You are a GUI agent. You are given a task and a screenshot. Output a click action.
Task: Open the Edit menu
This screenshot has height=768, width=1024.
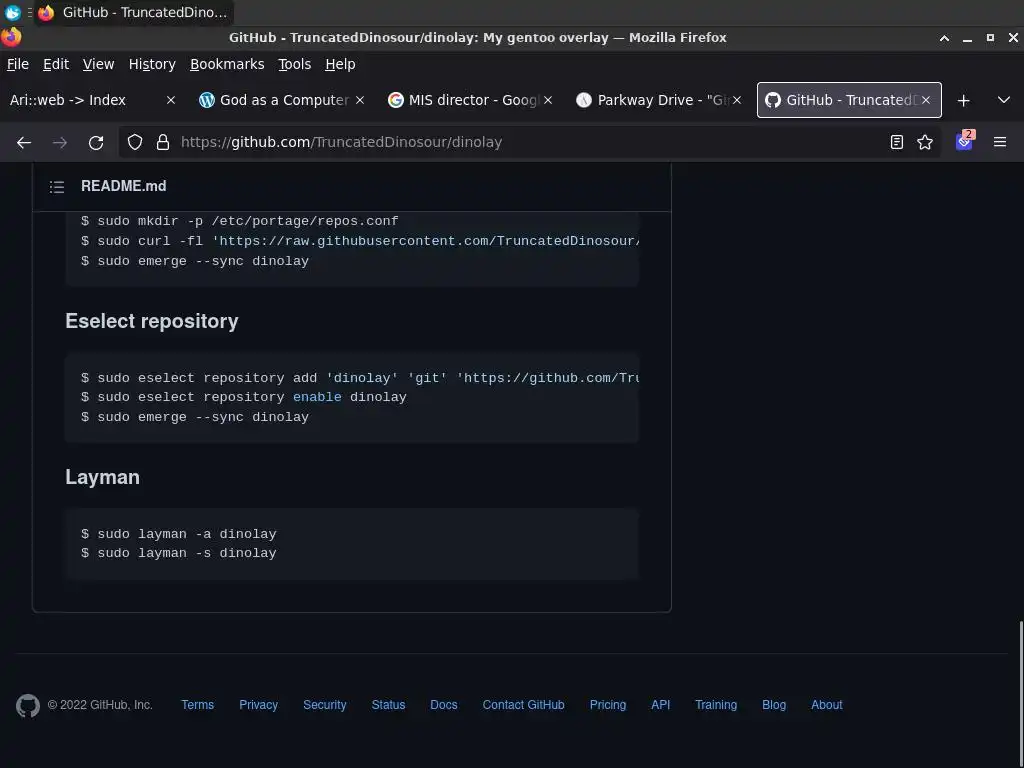tap(56, 64)
